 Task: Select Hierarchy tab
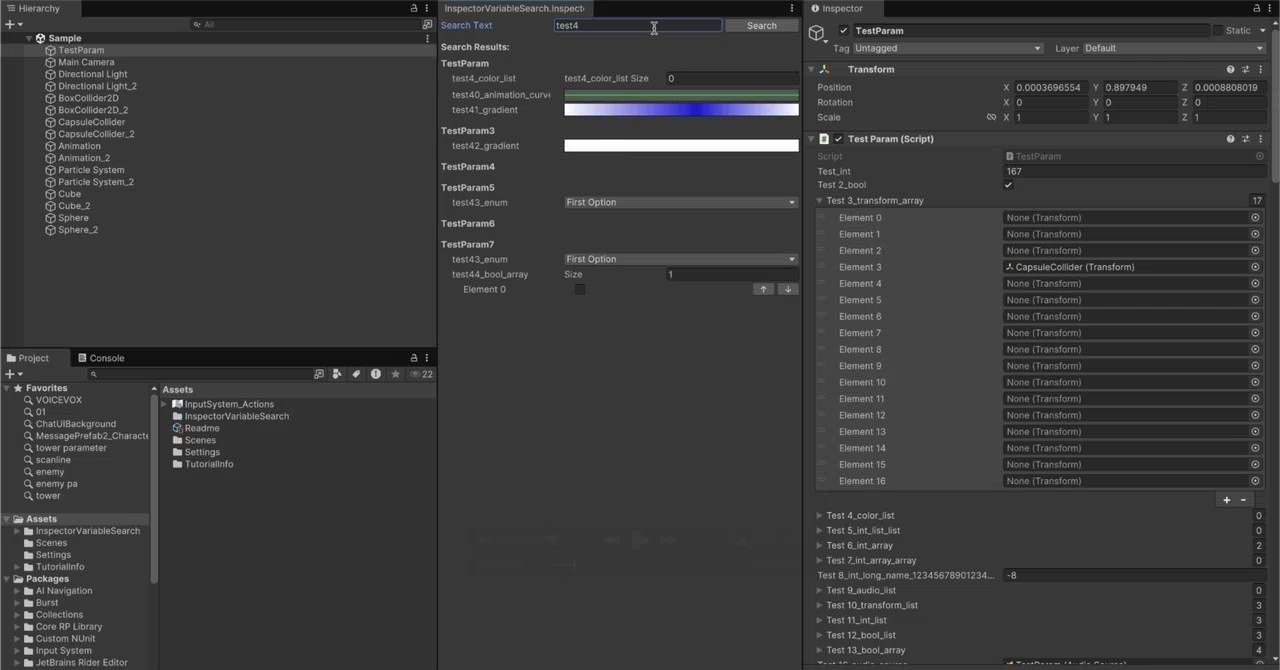click(x=32, y=8)
